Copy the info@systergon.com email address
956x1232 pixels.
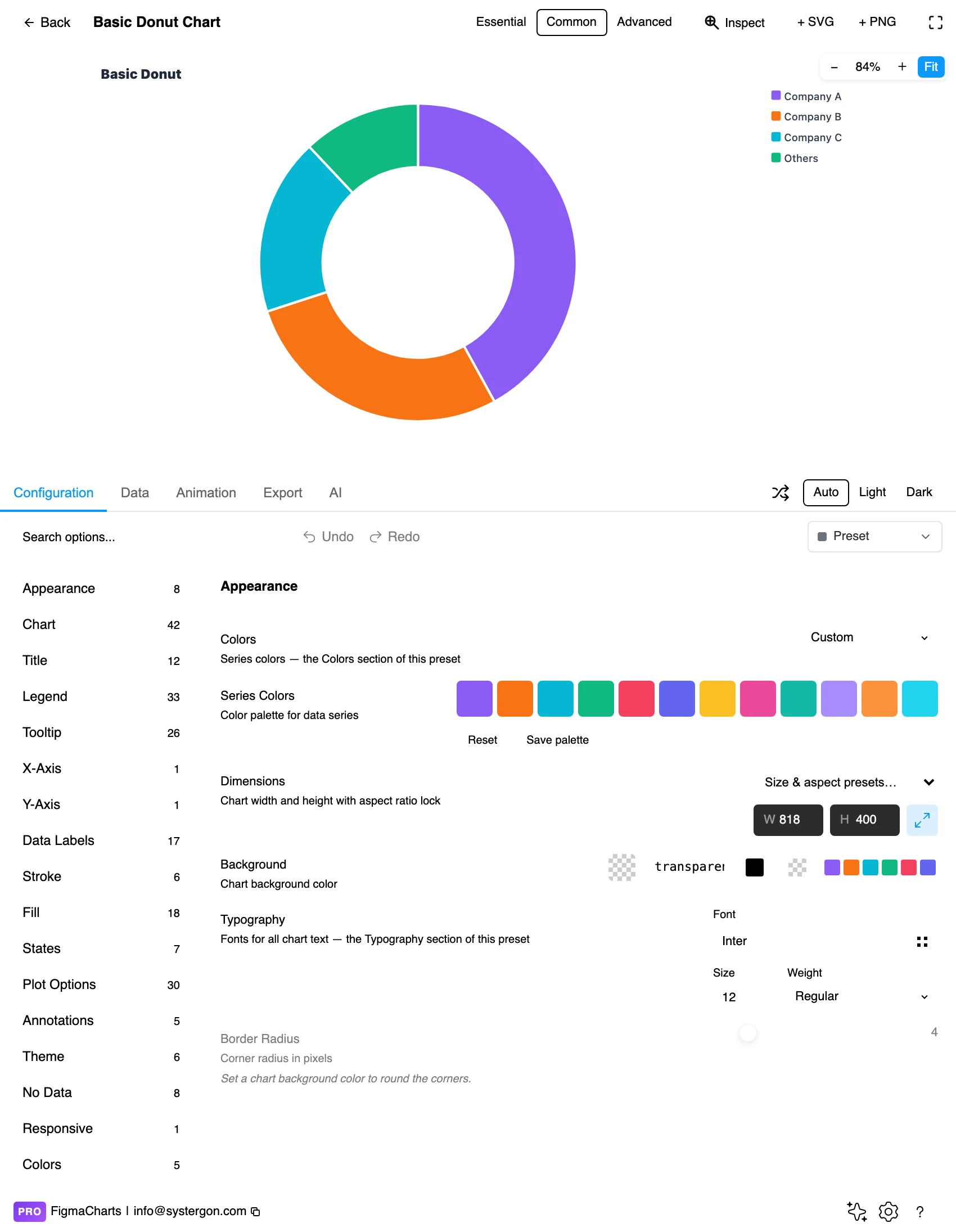255,1212
